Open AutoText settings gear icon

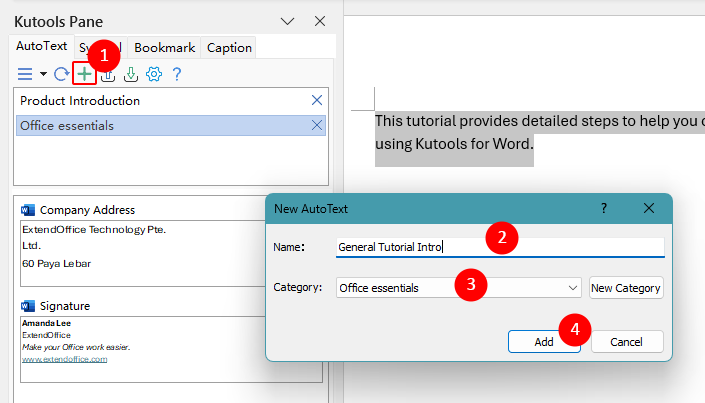pos(154,74)
